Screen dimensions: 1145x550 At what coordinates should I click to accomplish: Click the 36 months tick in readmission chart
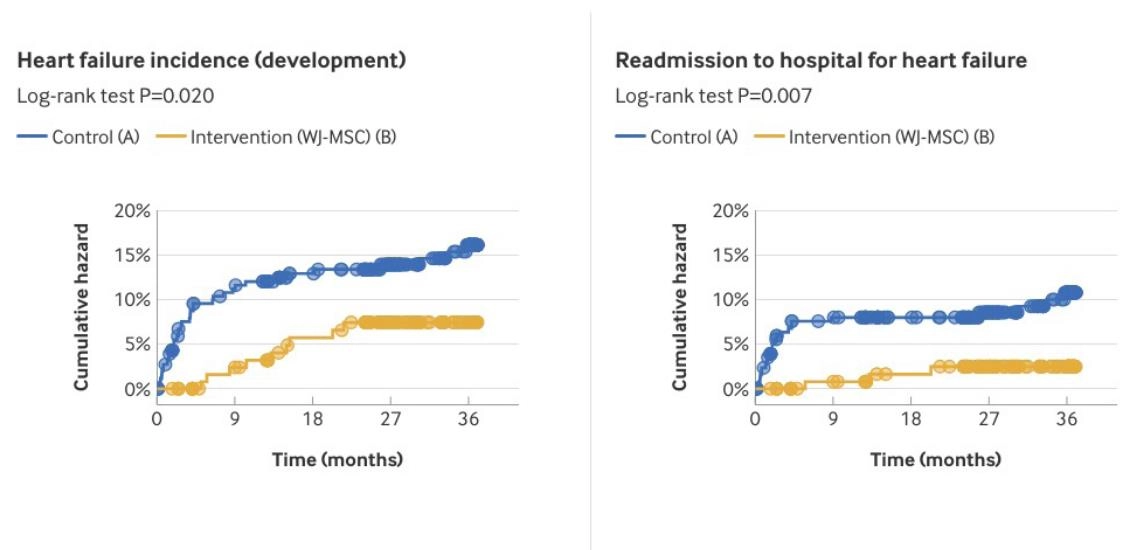[x=1066, y=421]
